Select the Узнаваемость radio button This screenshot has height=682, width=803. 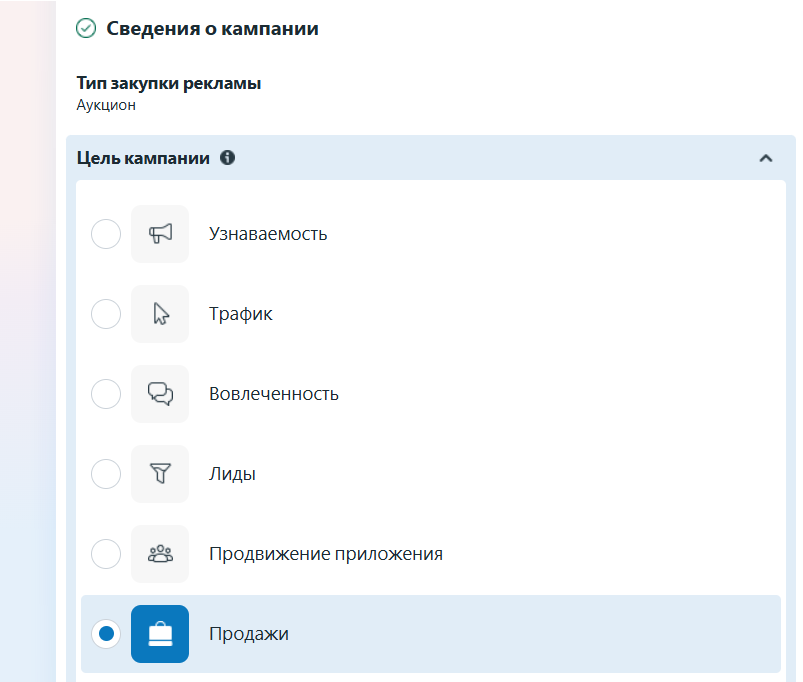[106, 233]
